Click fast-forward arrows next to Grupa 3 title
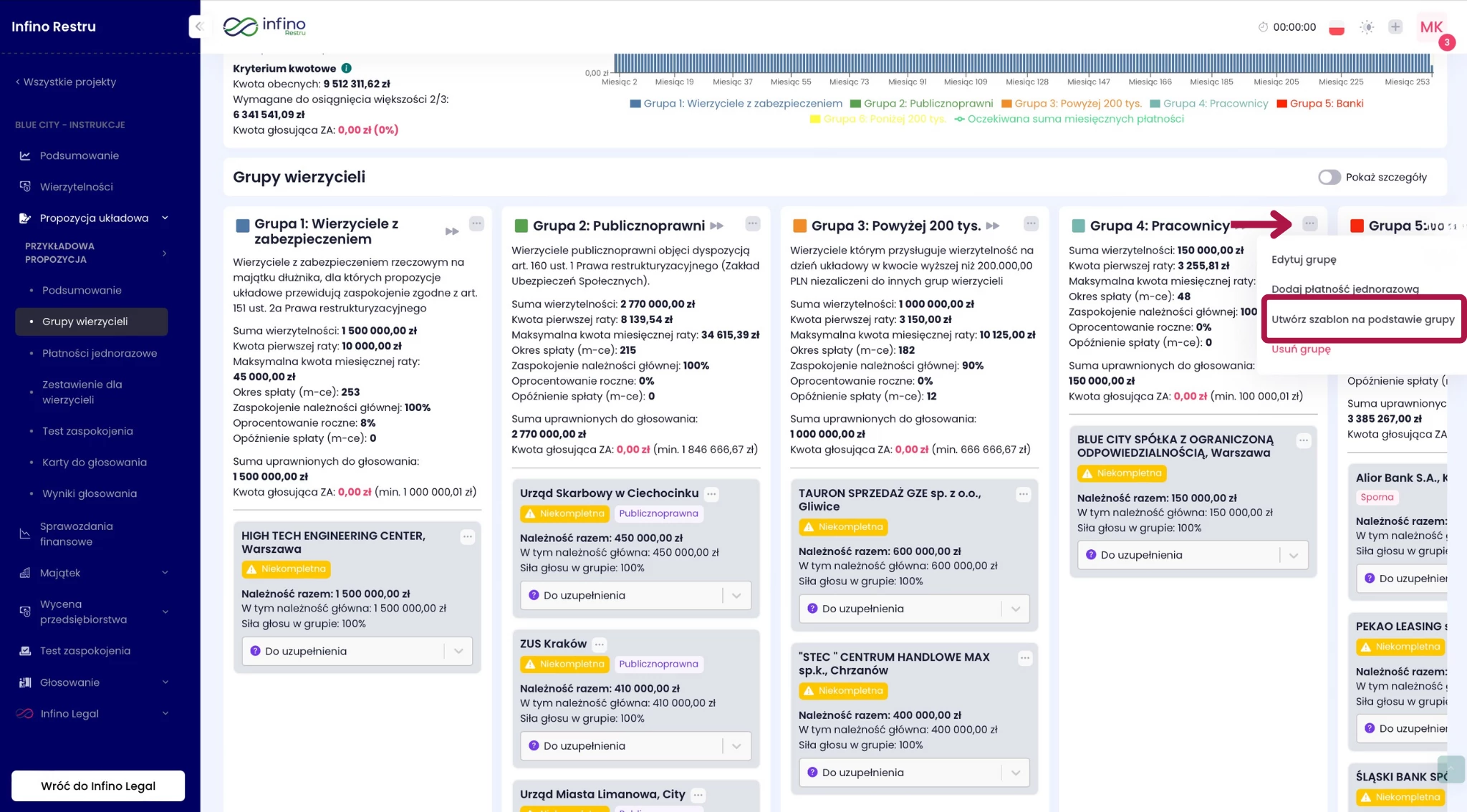Viewport: 1467px width, 812px height. [x=993, y=226]
